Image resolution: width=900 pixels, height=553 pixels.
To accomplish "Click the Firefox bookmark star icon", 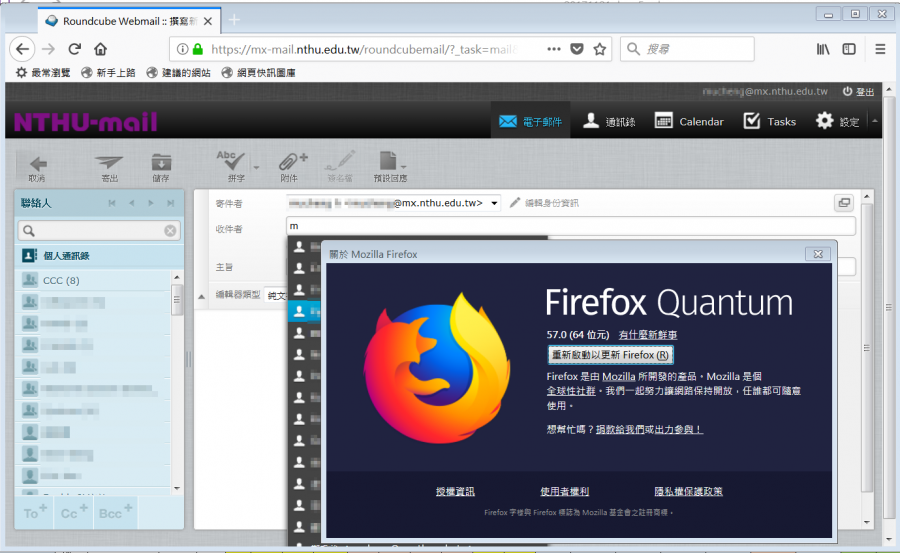I will [x=600, y=48].
